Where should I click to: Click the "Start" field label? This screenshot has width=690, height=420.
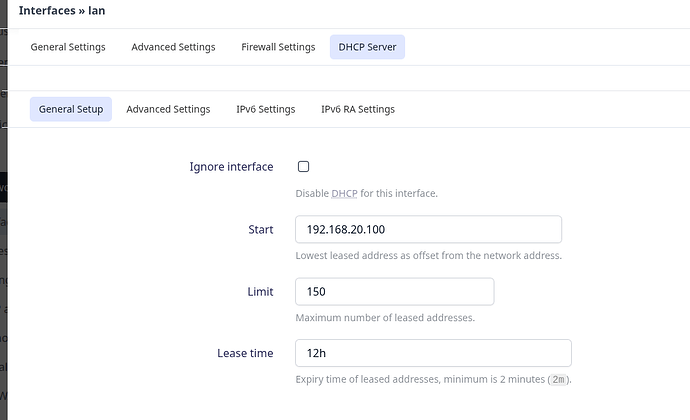(x=260, y=230)
